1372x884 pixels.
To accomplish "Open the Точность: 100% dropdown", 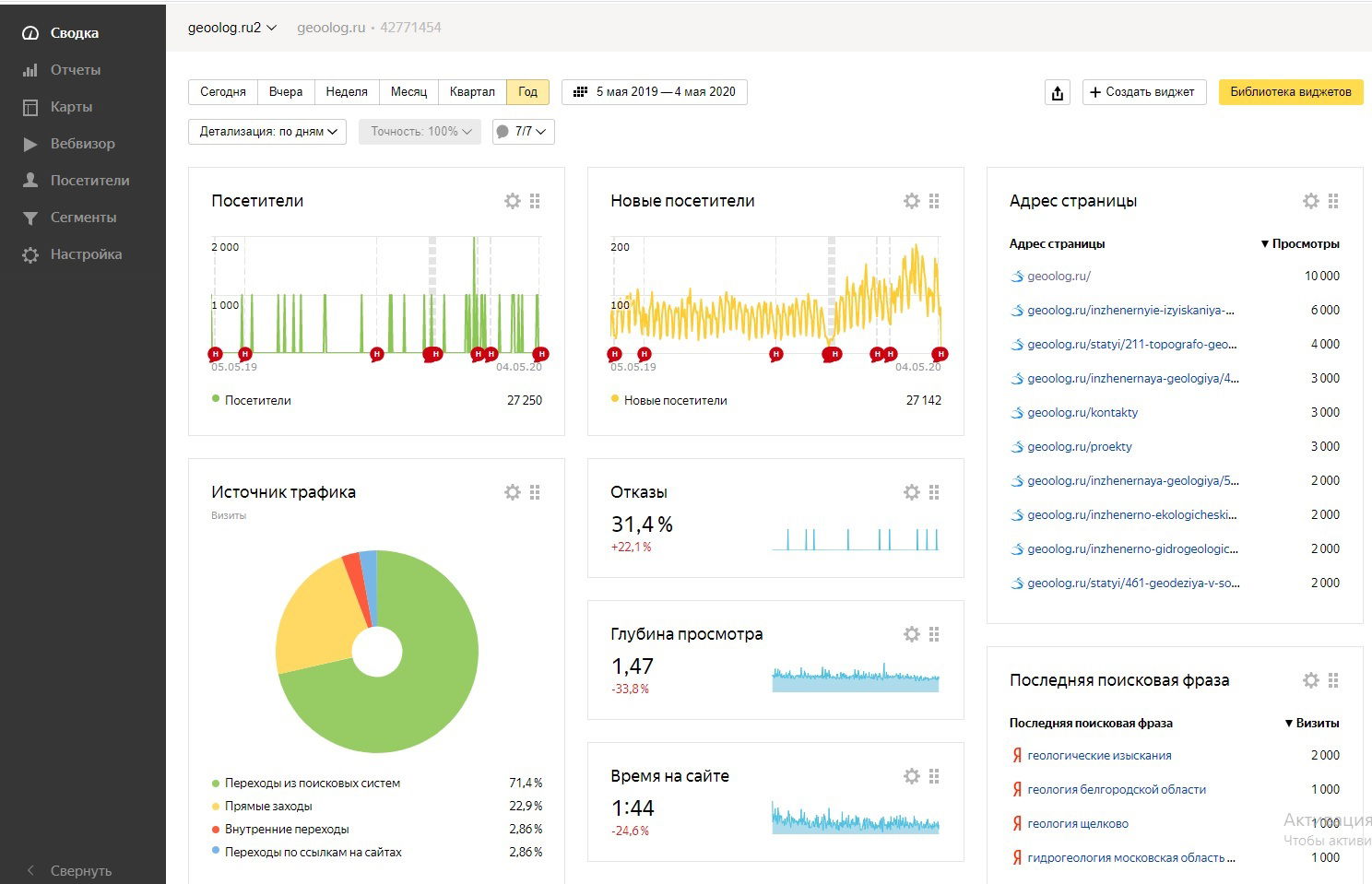I will (420, 132).
